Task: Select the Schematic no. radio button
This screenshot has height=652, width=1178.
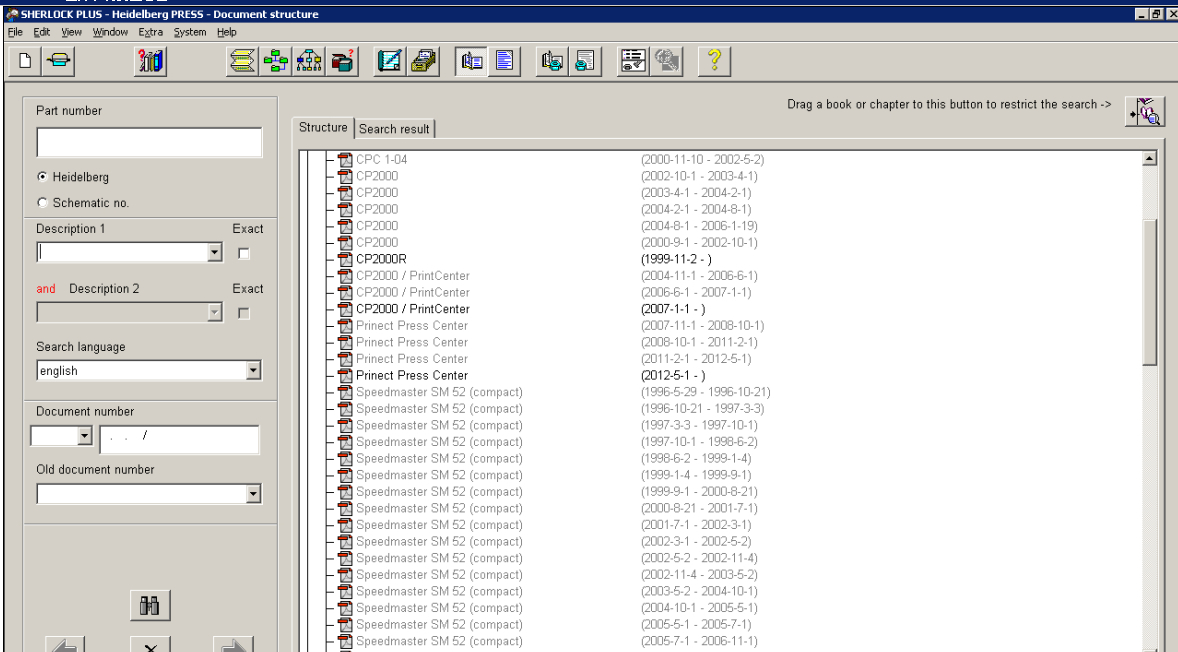Action: [x=42, y=203]
